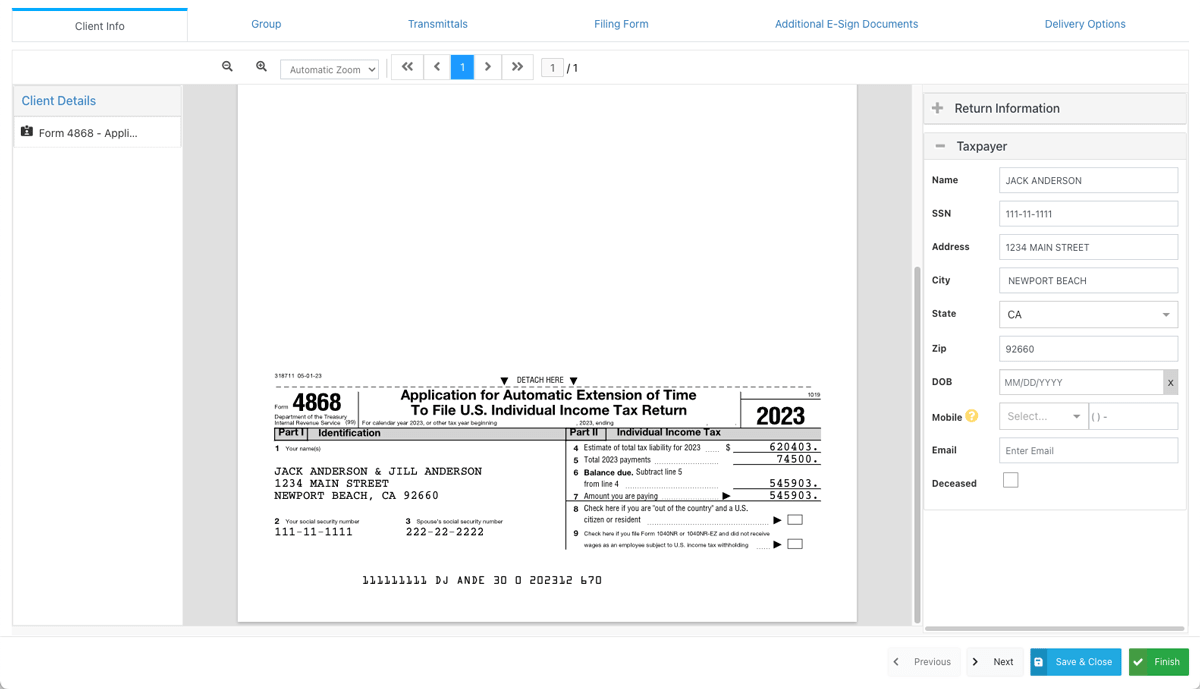Go to next page arrow in viewer
This screenshot has height=689, width=1200.
coord(488,67)
